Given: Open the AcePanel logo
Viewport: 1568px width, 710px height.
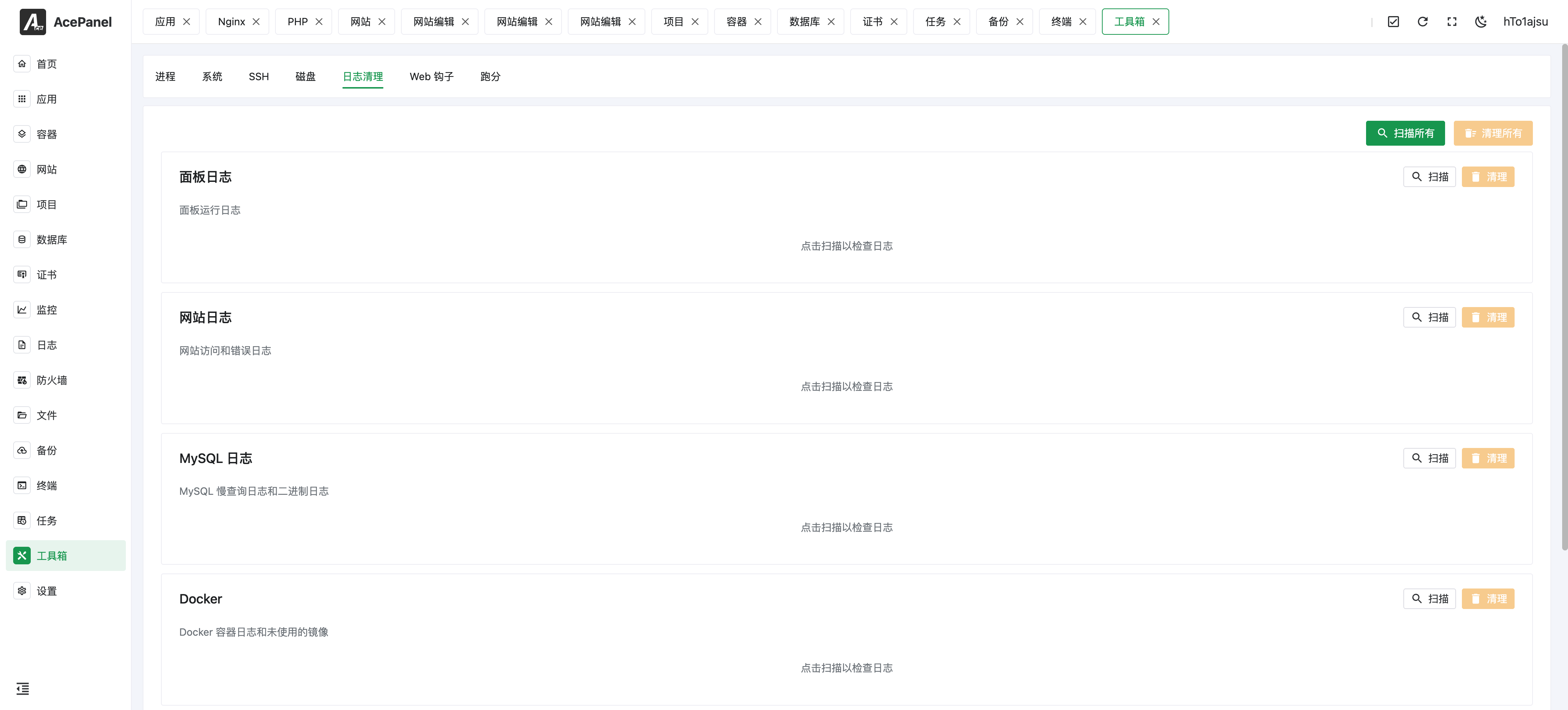Looking at the screenshot, I should 33,22.
